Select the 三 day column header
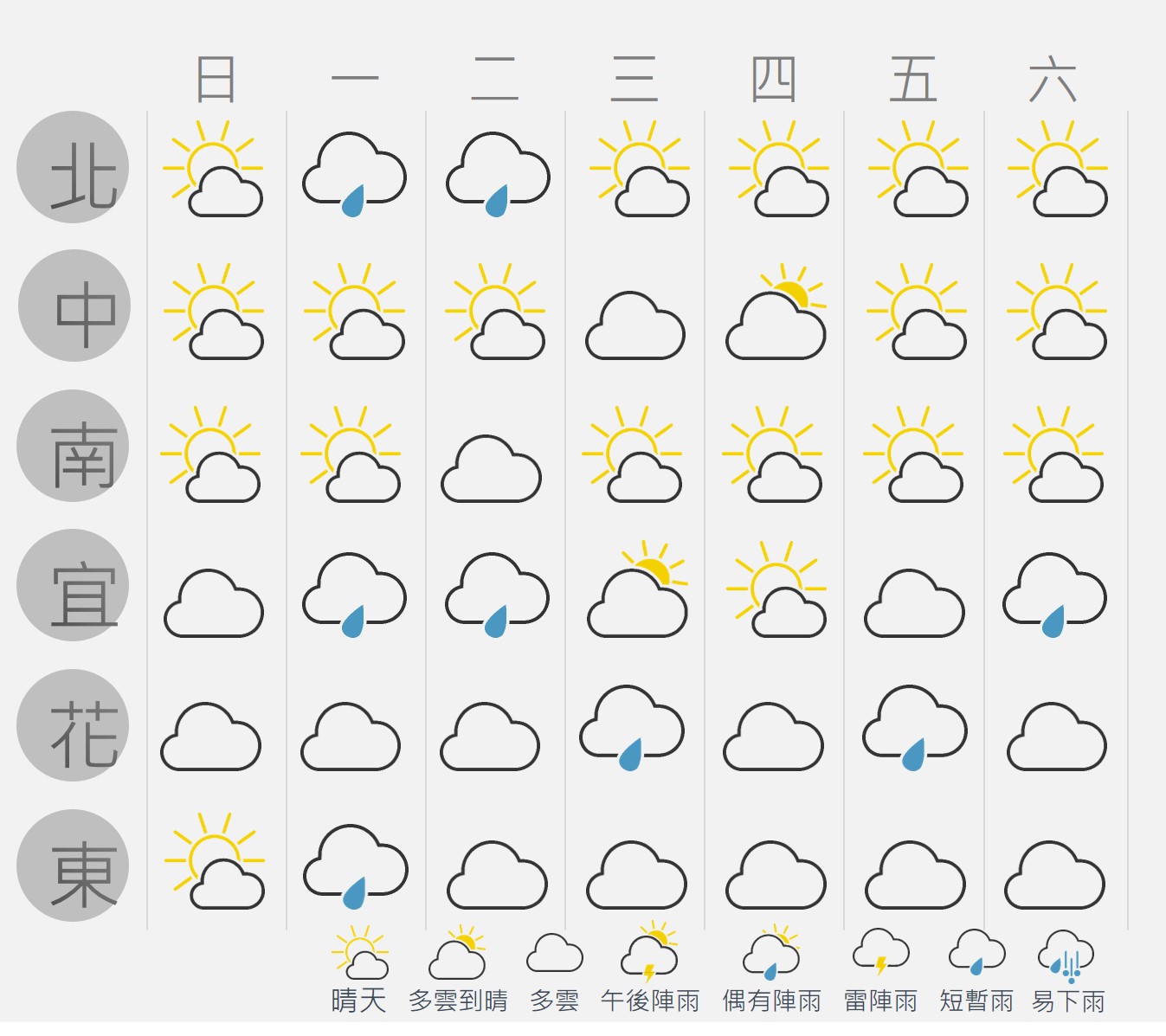The width and height of the screenshot is (1166, 1036). click(x=635, y=80)
